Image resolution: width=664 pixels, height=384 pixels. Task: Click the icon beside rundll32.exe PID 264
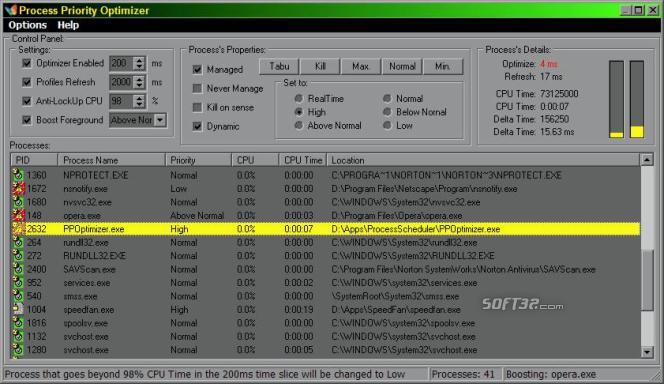(x=18, y=243)
